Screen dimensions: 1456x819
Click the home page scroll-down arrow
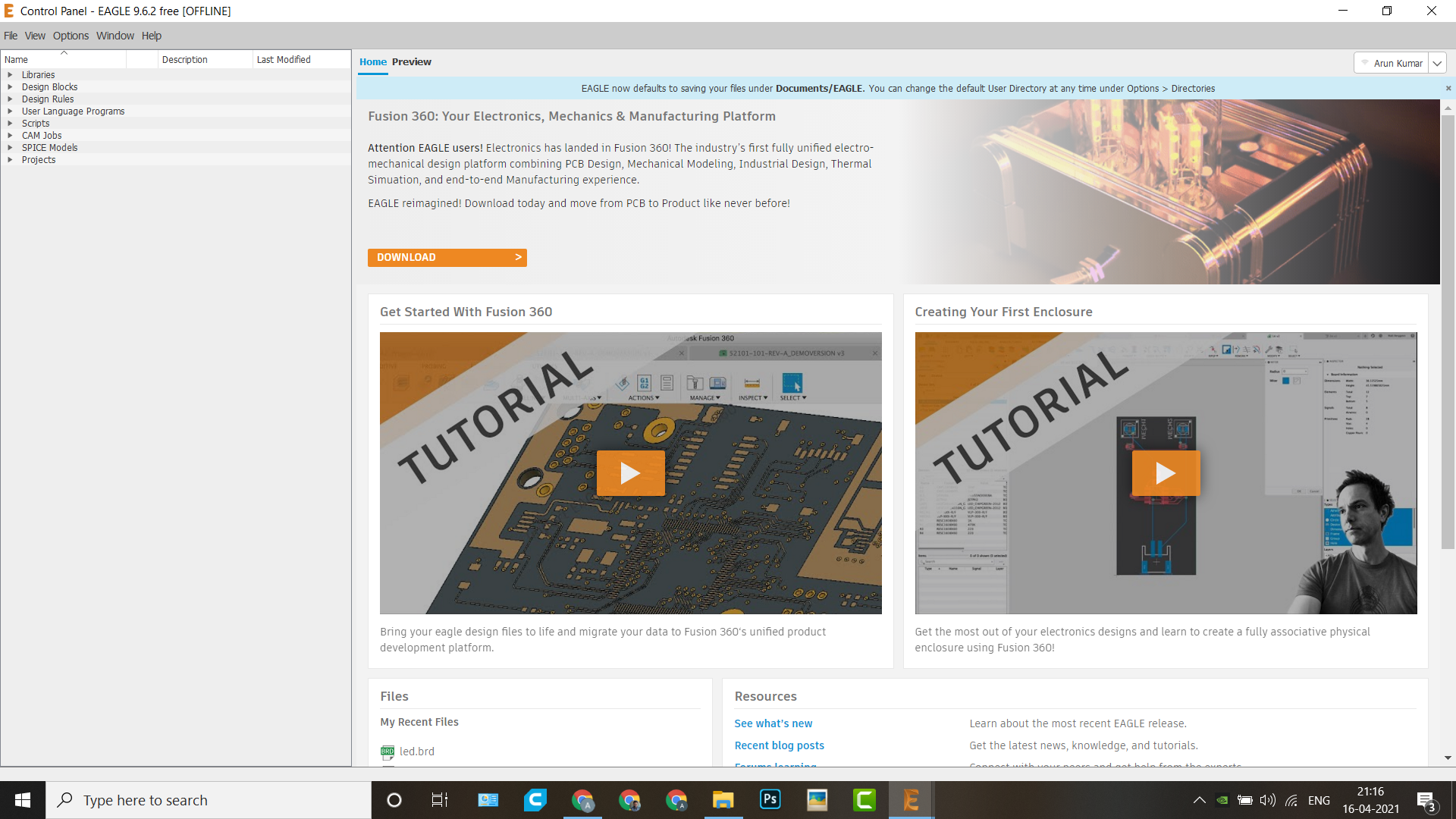coord(1448,758)
